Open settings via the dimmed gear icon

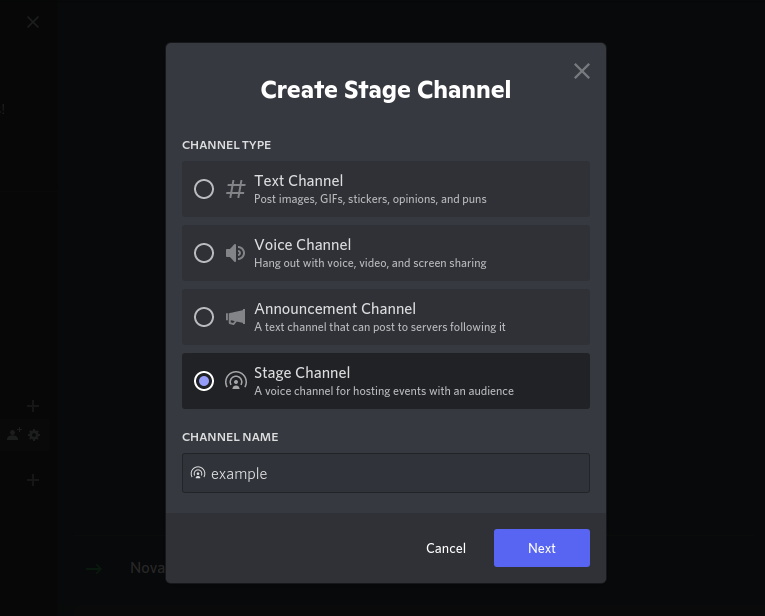pos(34,435)
